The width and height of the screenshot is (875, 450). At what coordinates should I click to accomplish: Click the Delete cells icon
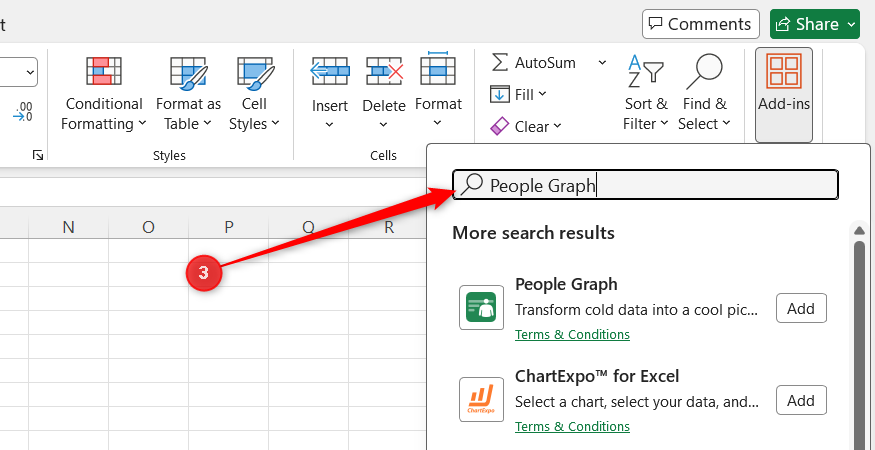coord(384,71)
